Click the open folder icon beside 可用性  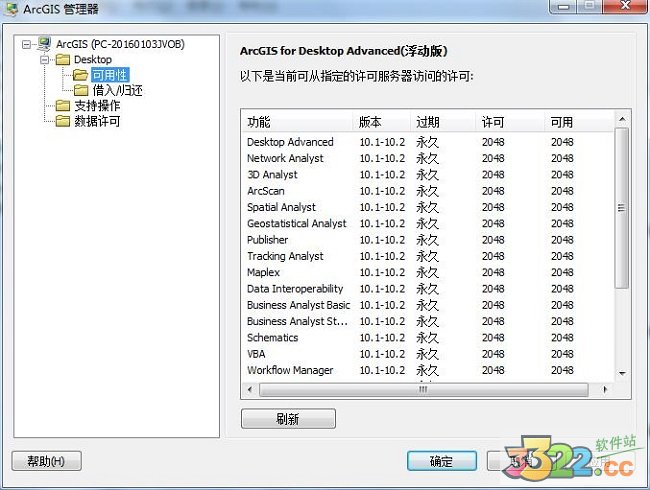pyautogui.click(x=80, y=75)
